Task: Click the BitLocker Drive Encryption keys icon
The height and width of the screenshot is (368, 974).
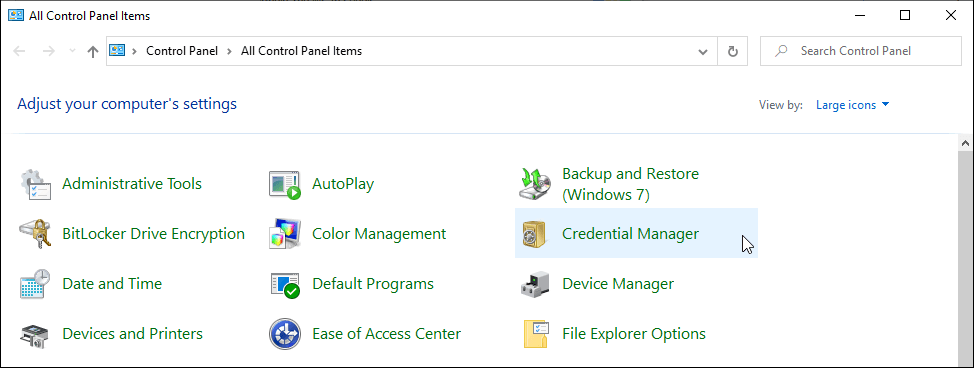Action: (x=35, y=234)
